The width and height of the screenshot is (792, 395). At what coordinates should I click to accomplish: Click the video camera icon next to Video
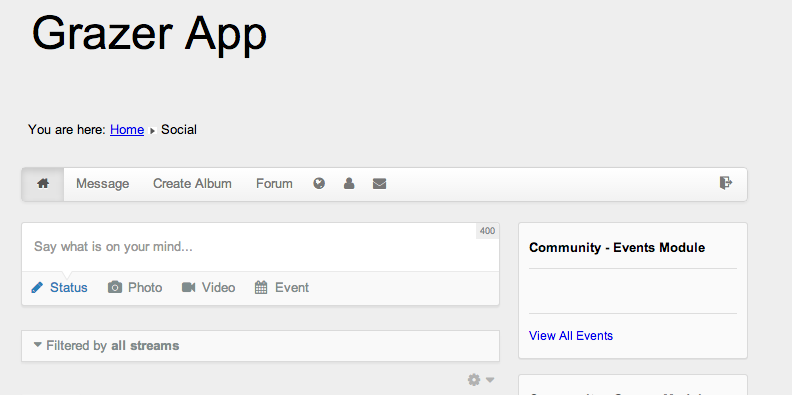tap(188, 287)
